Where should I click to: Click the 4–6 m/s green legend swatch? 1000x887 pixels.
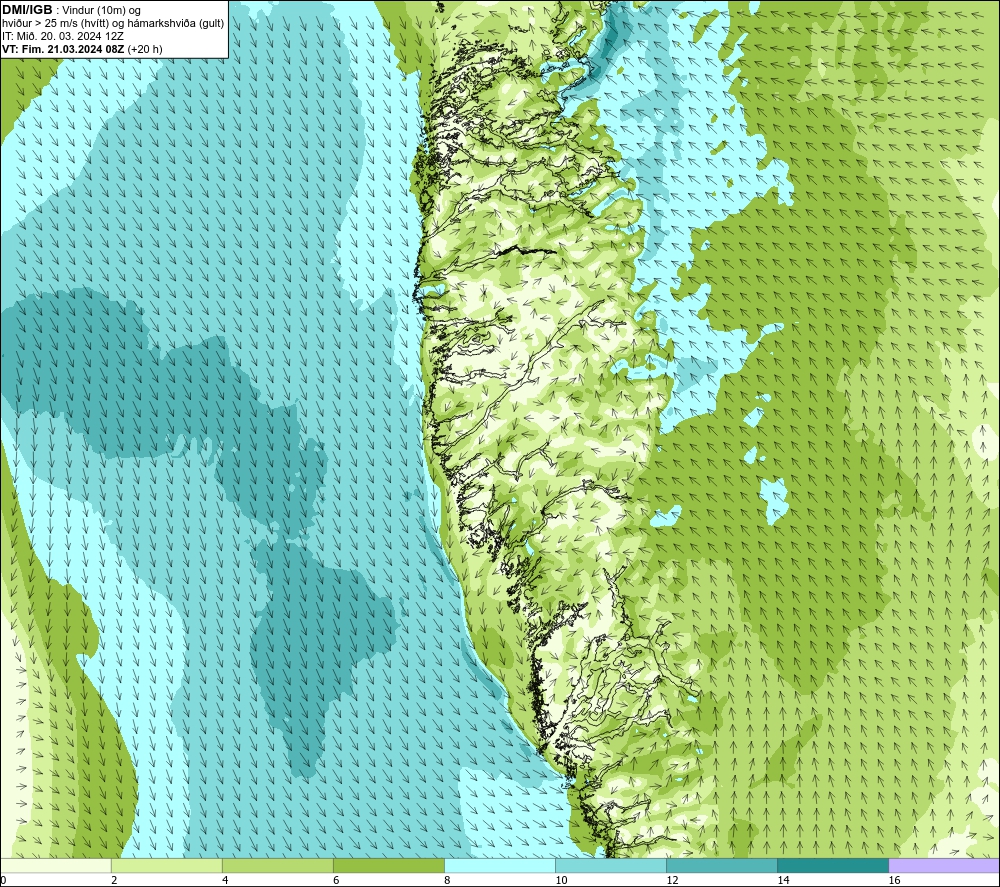tap(278, 866)
